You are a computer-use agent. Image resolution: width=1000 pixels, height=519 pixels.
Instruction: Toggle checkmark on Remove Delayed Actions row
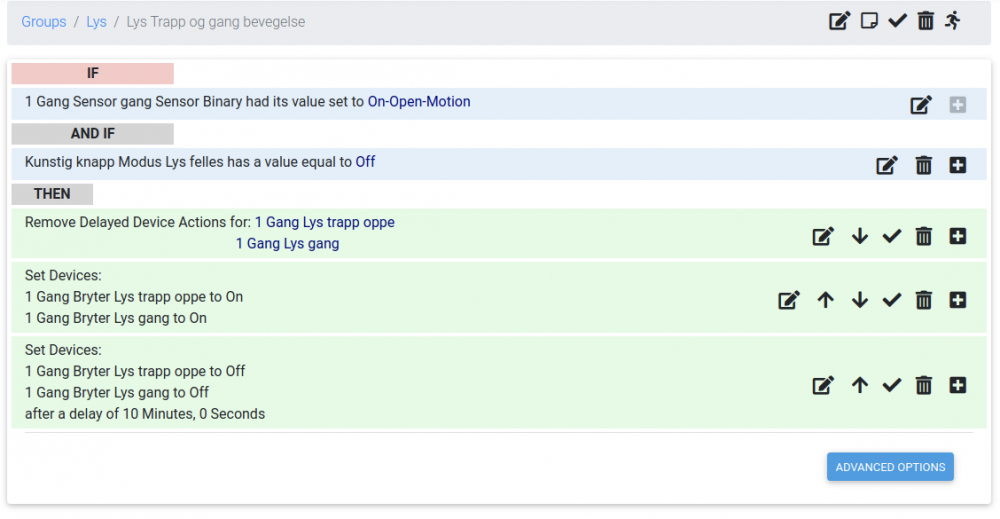892,237
